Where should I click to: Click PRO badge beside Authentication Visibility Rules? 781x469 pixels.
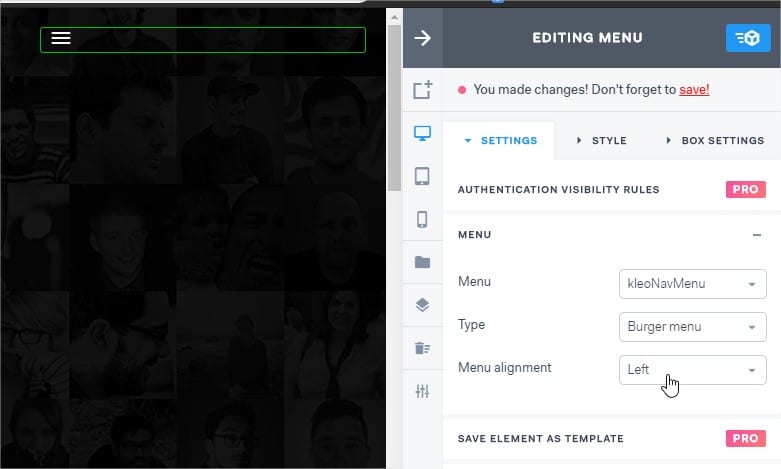[746, 189]
